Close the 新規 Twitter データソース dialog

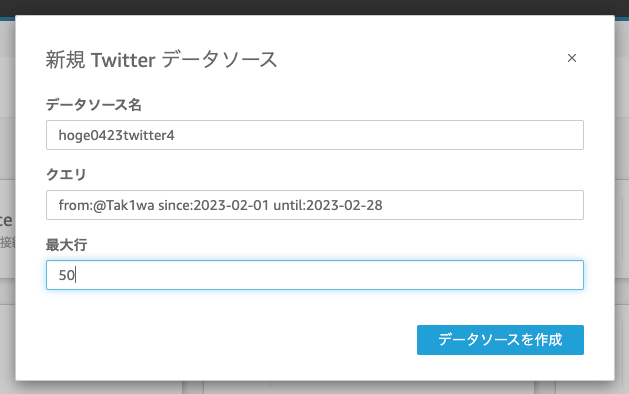click(x=572, y=58)
